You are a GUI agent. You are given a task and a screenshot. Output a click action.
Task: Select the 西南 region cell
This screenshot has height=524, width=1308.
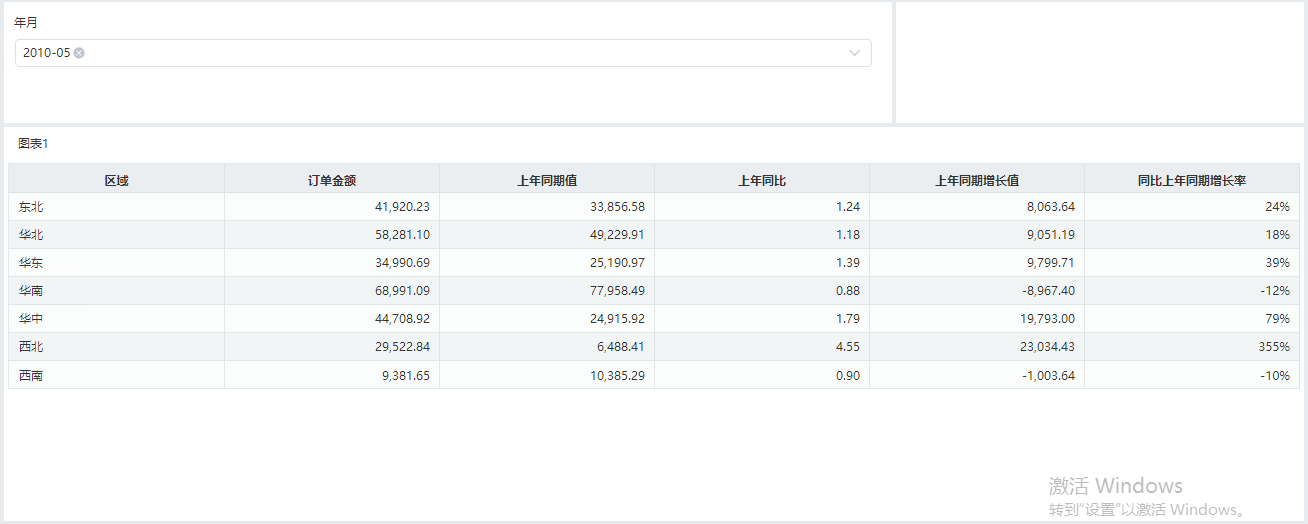(x=117, y=375)
